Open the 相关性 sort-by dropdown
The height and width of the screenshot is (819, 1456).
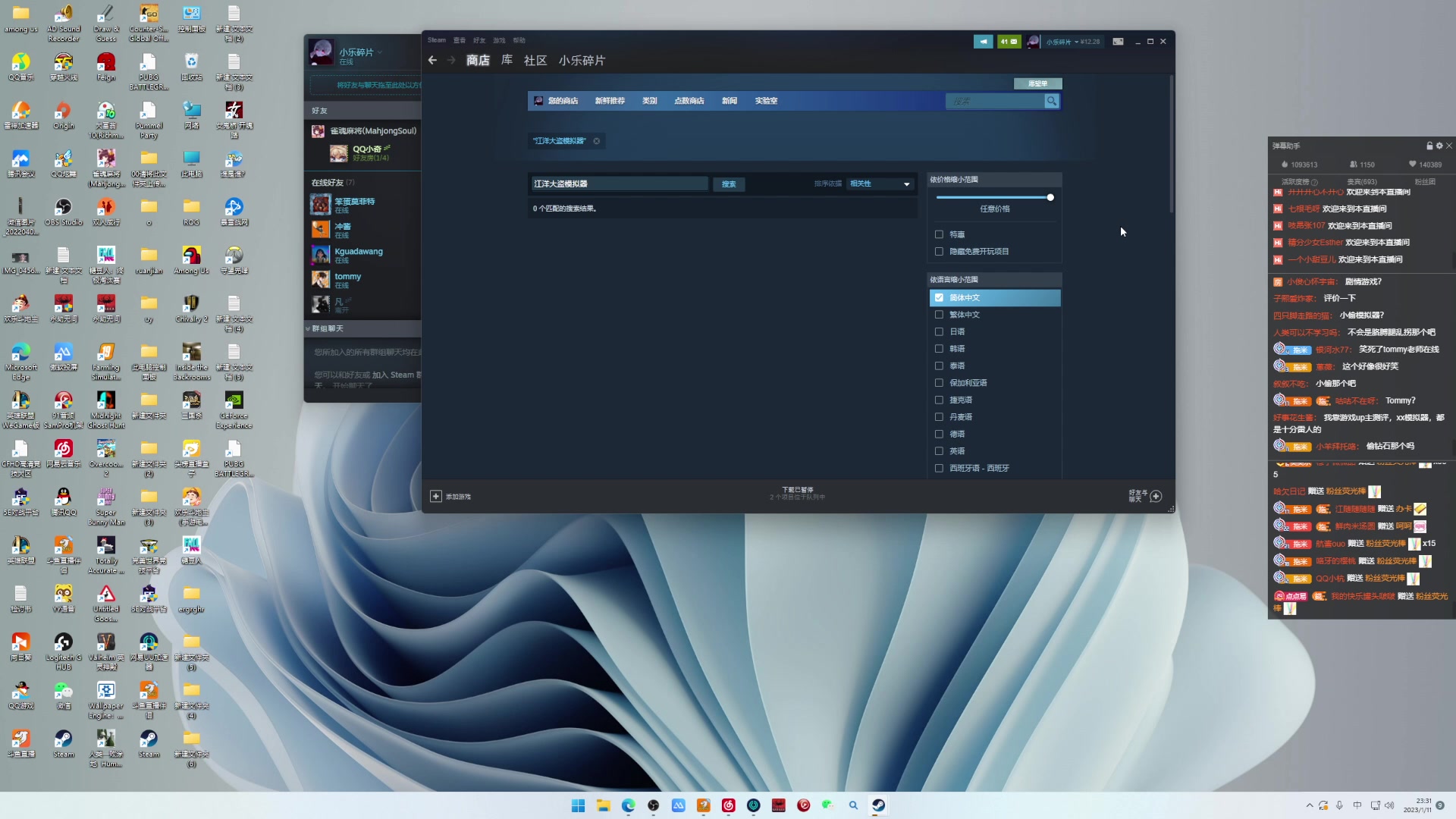[880, 184]
